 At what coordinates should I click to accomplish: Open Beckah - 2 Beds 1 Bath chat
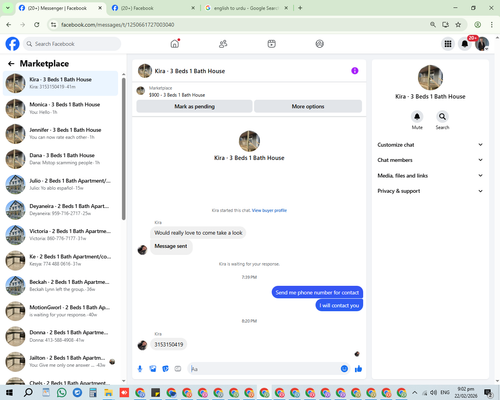[x=60, y=285]
